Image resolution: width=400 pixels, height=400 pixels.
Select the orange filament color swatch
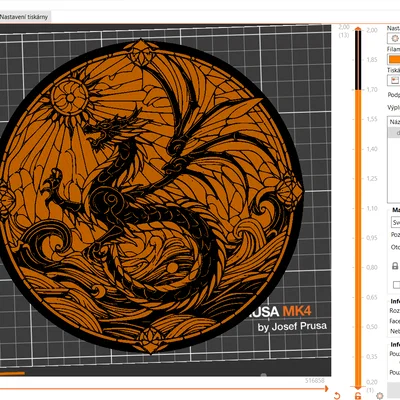394,59
